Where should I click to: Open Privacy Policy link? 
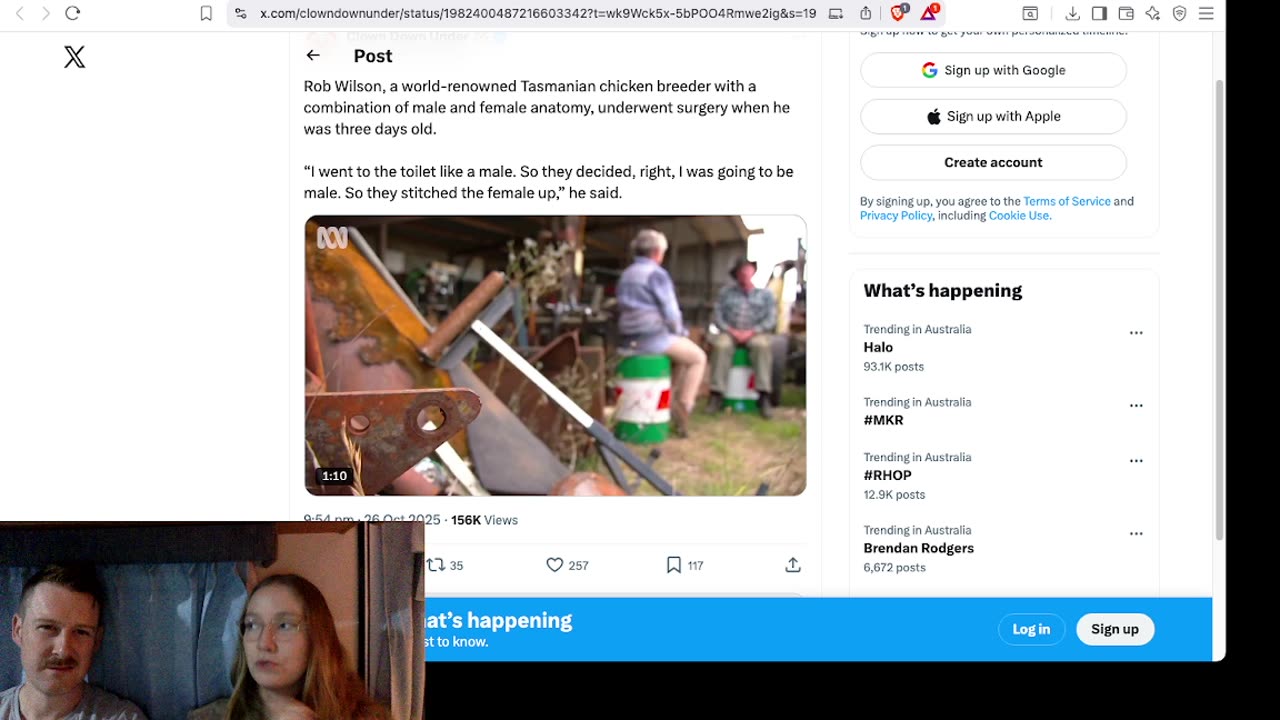coord(896,215)
